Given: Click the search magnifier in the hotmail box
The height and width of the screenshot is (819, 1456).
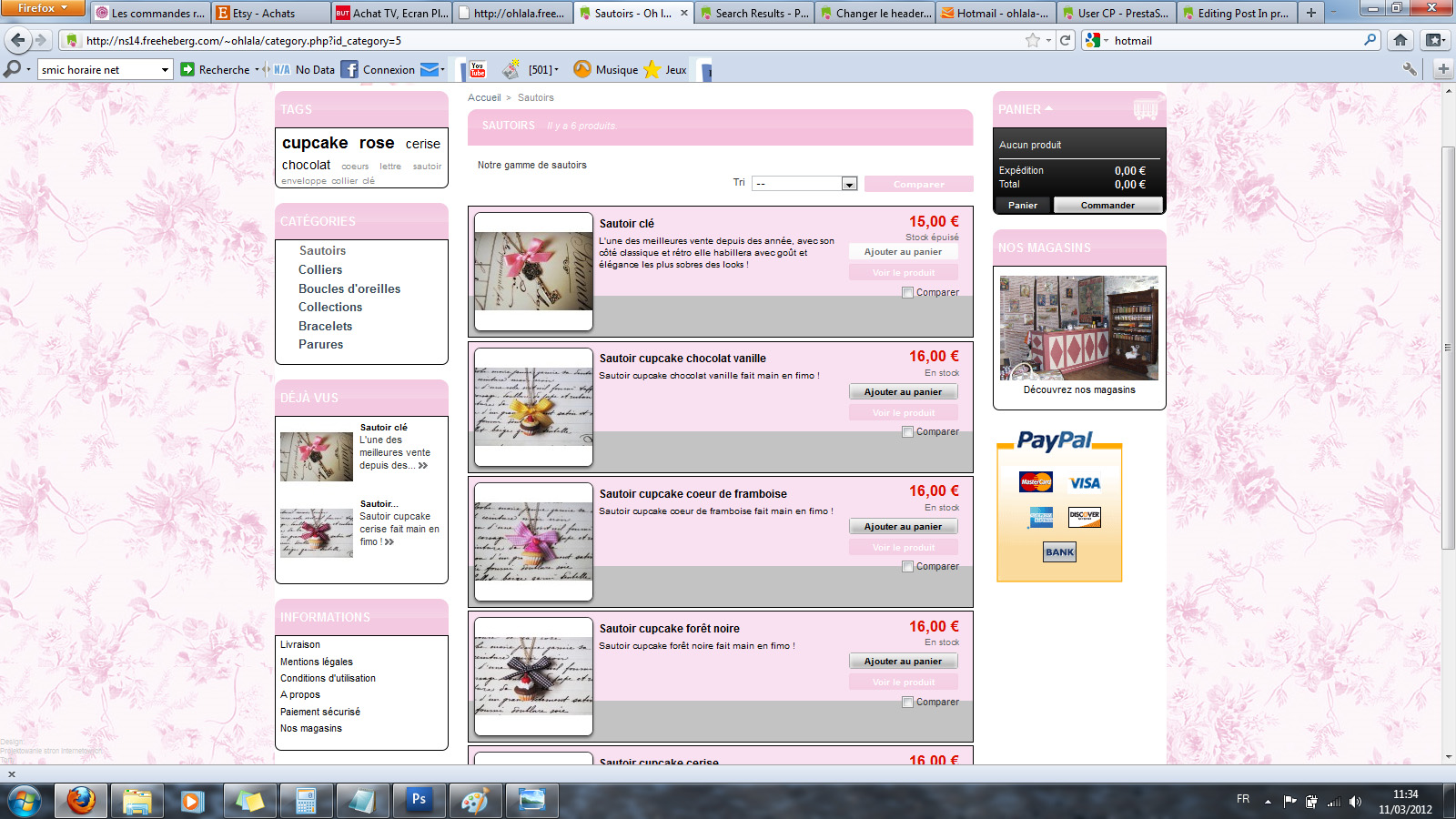Looking at the screenshot, I should tap(1370, 40).
